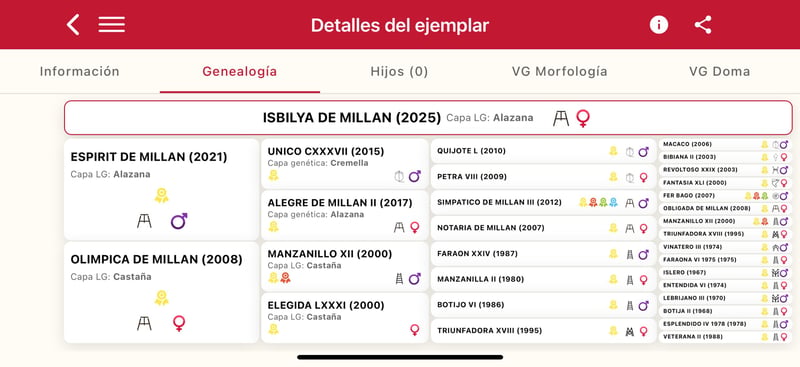Click the female symbol on ELEGIDA LXXXI card
Image resolution: width=800 pixels, height=367 pixels.
pyautogui.click(x=415, y=330)
